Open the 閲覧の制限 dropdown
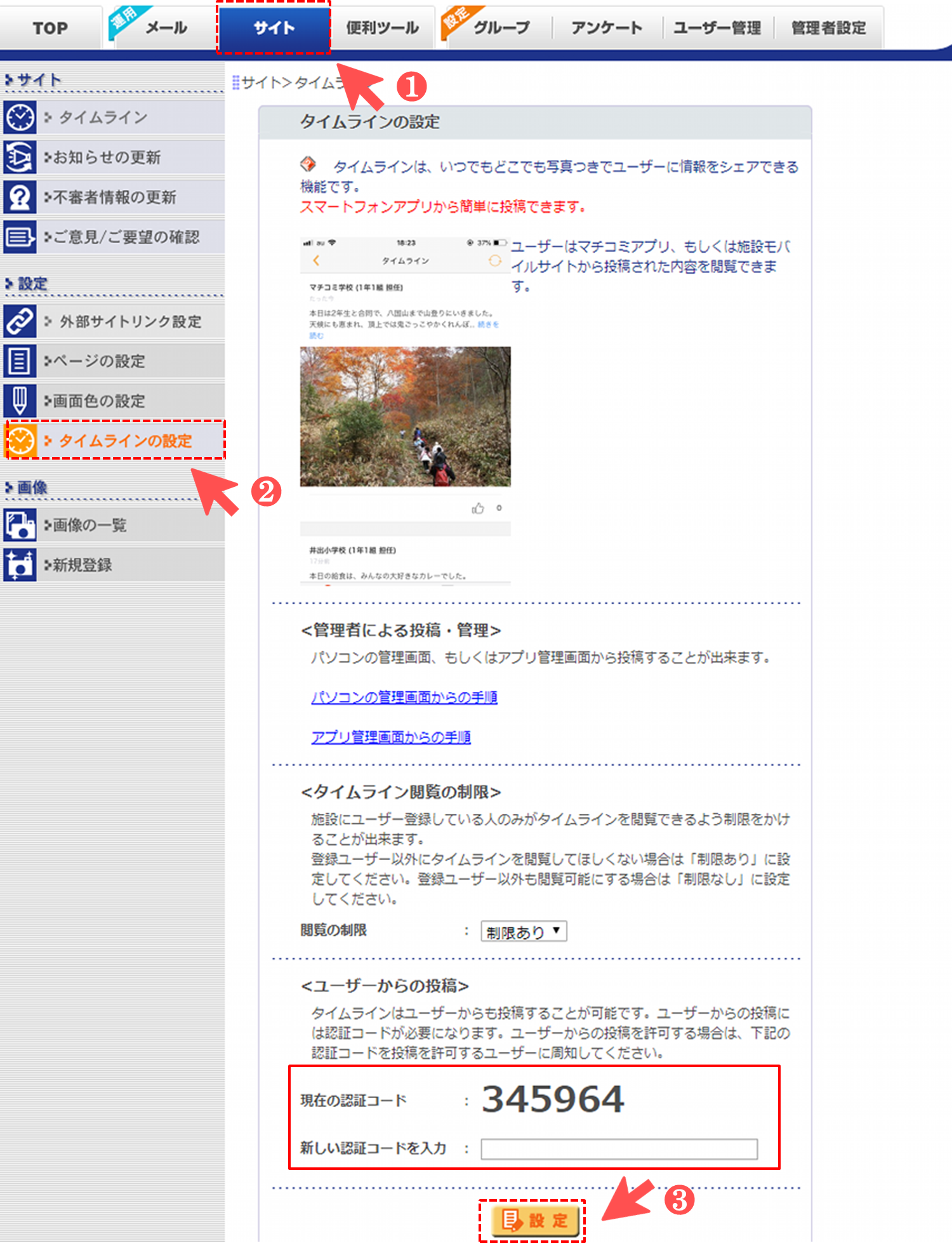This screenshot has width=952, height=1248. (x=523, y=931)
